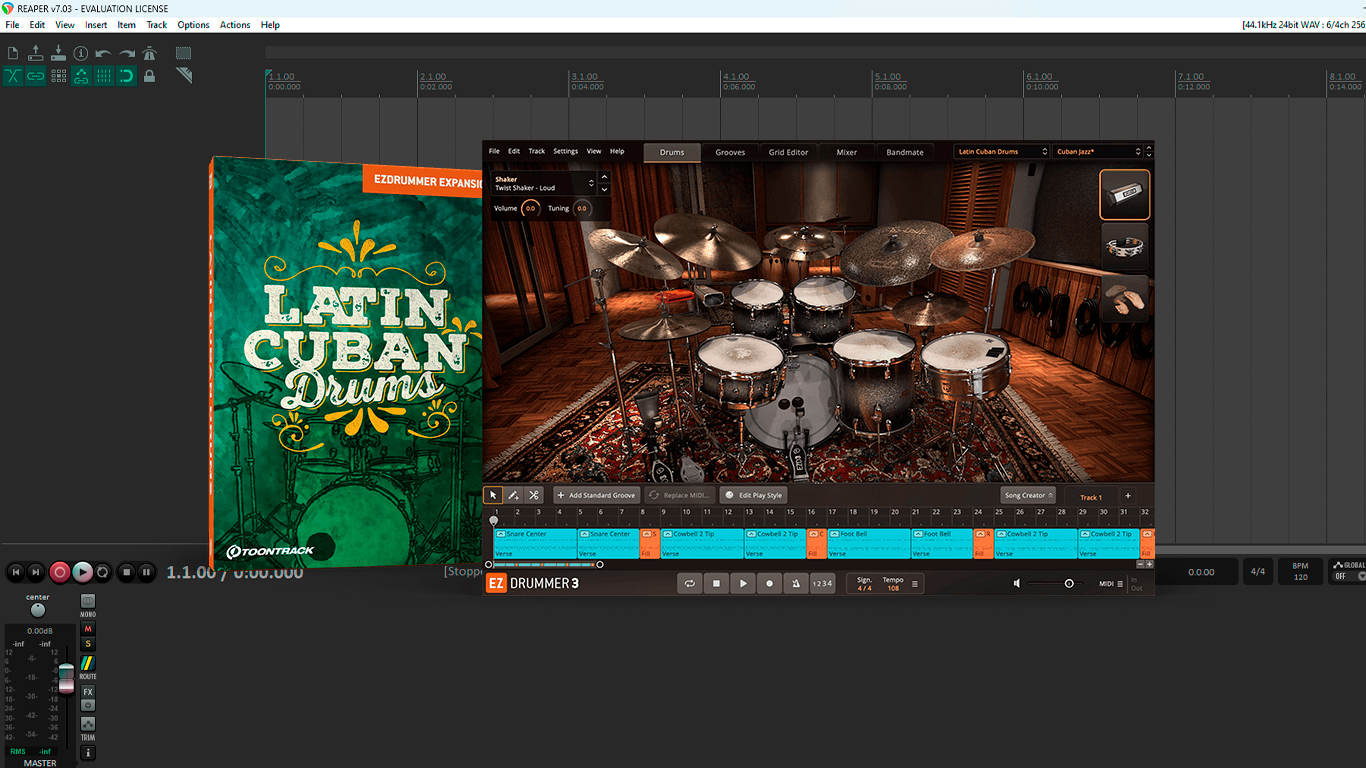Click Edit Play Style button
This screenshot has width=1366, height=768.
[753, 495]
